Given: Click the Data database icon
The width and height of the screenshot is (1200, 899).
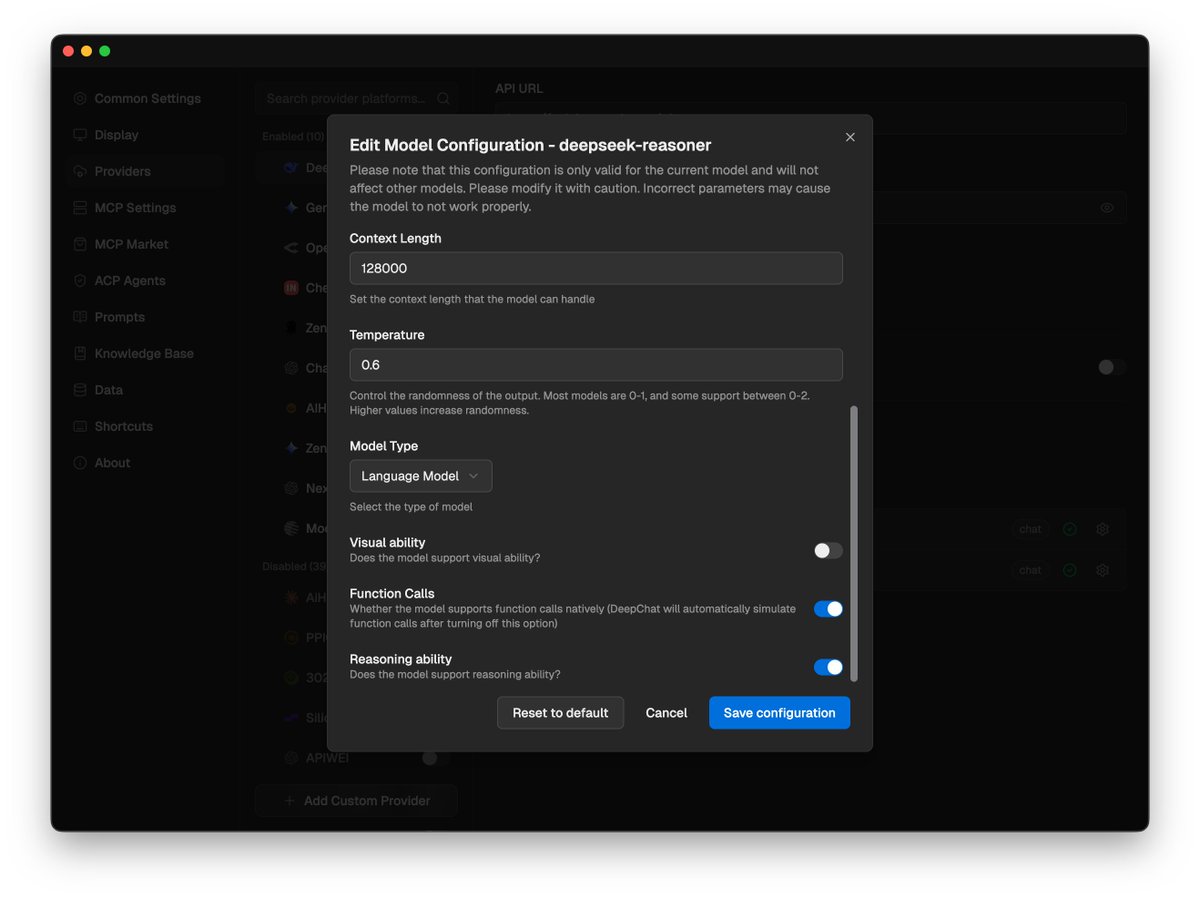Looking at the screenshot, I should [x=80, y=390].
